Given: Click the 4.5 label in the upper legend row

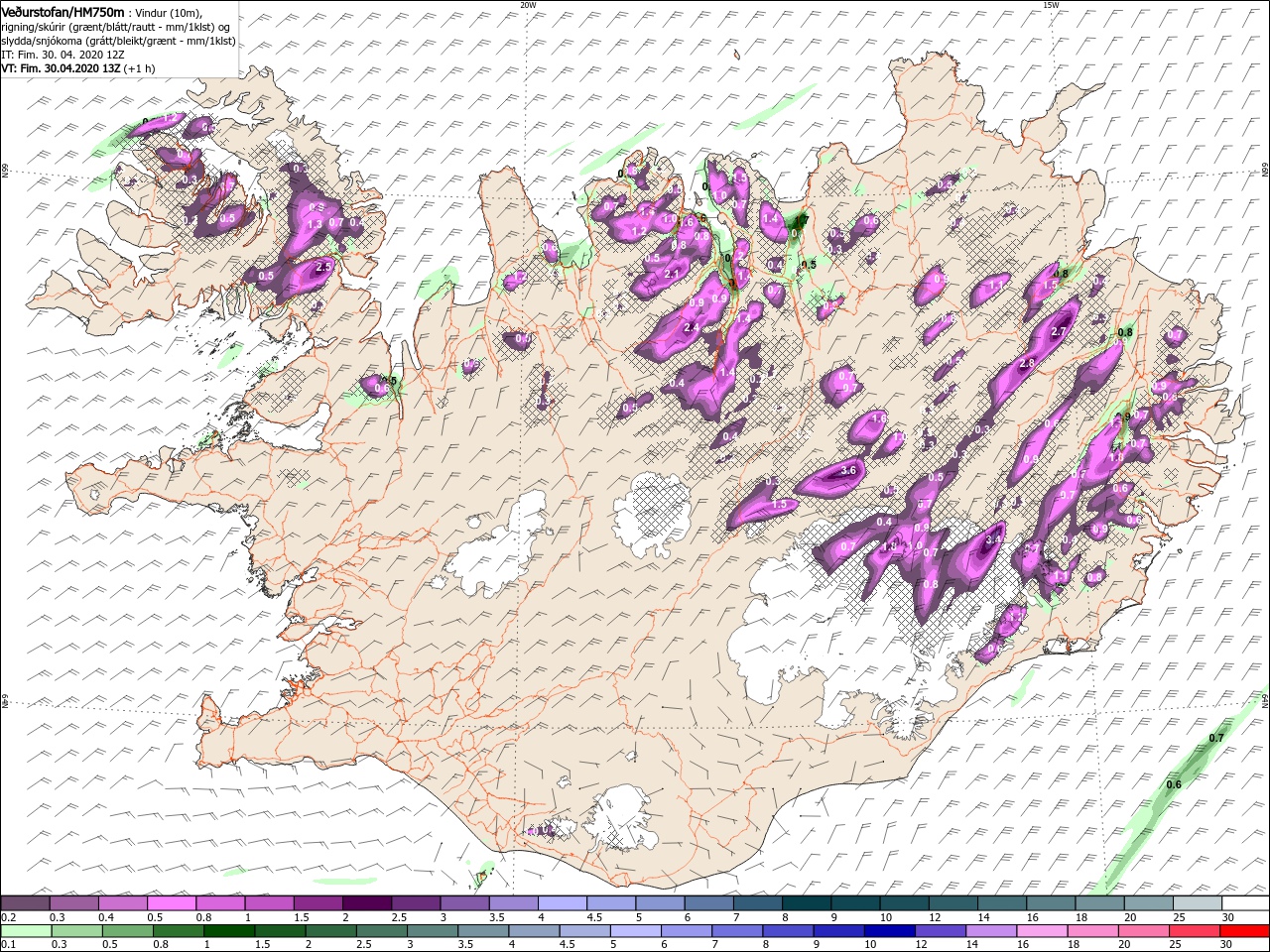Looking at the screenshot, I should pyautogui.click(x=594, y=917).
